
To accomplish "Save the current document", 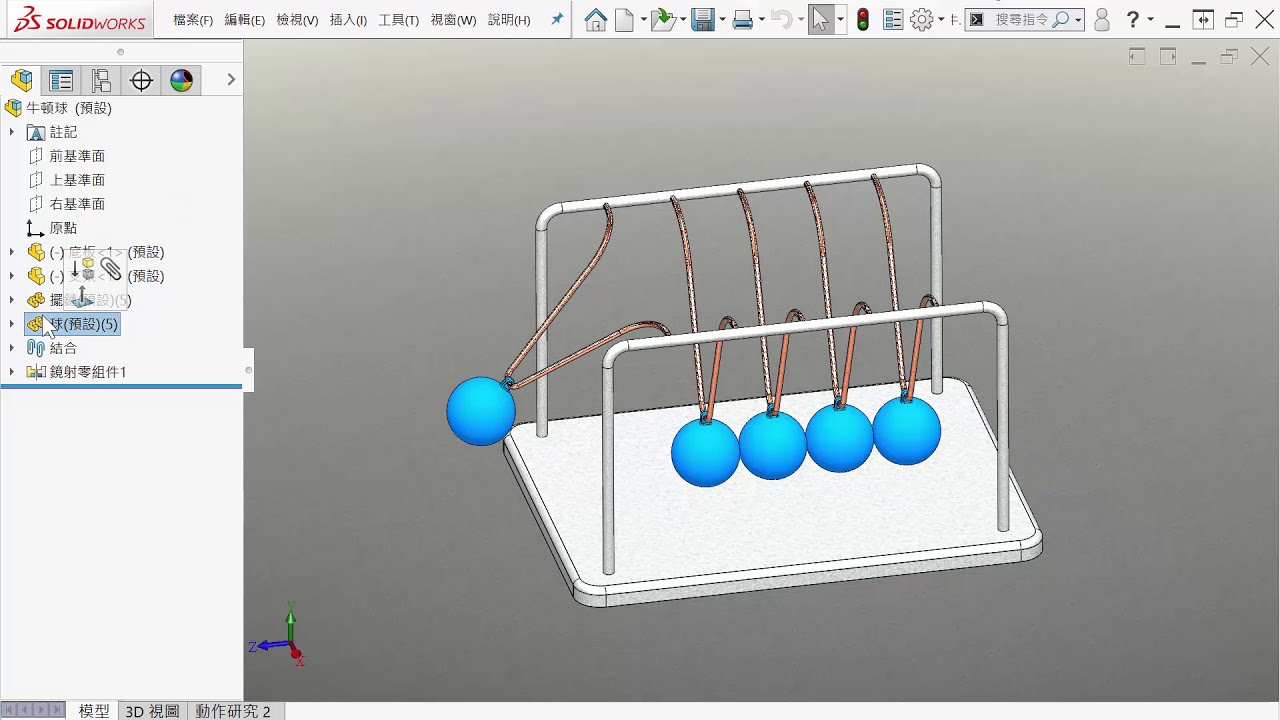I will [x=702, y=20].
